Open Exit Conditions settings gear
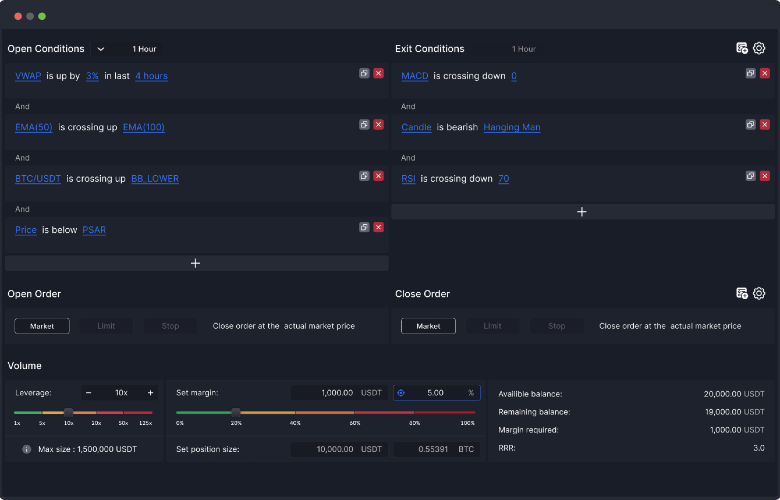This screenshot has height=500, width=780. (x=759, y=48)
